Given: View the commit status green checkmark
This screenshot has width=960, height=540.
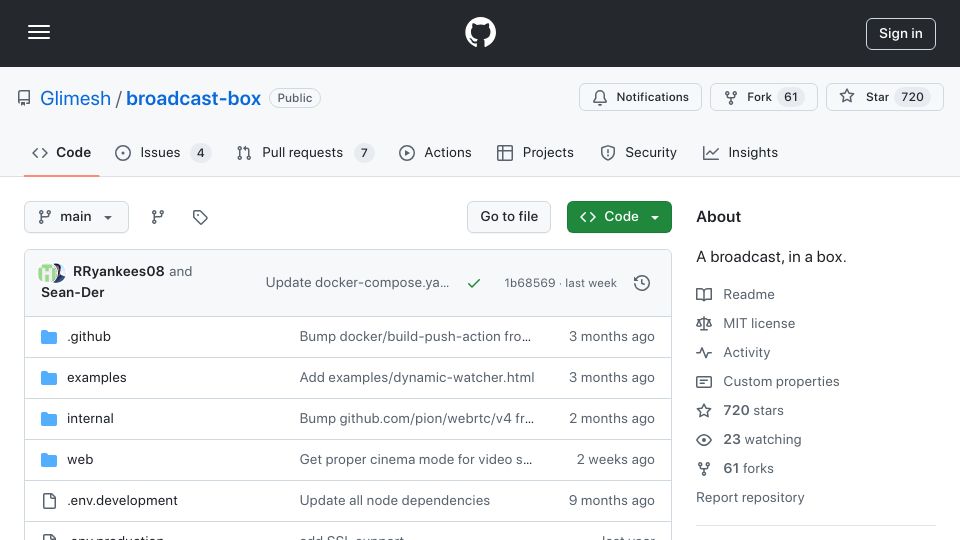Looking at the screenshot, I should tap(474, 283).
